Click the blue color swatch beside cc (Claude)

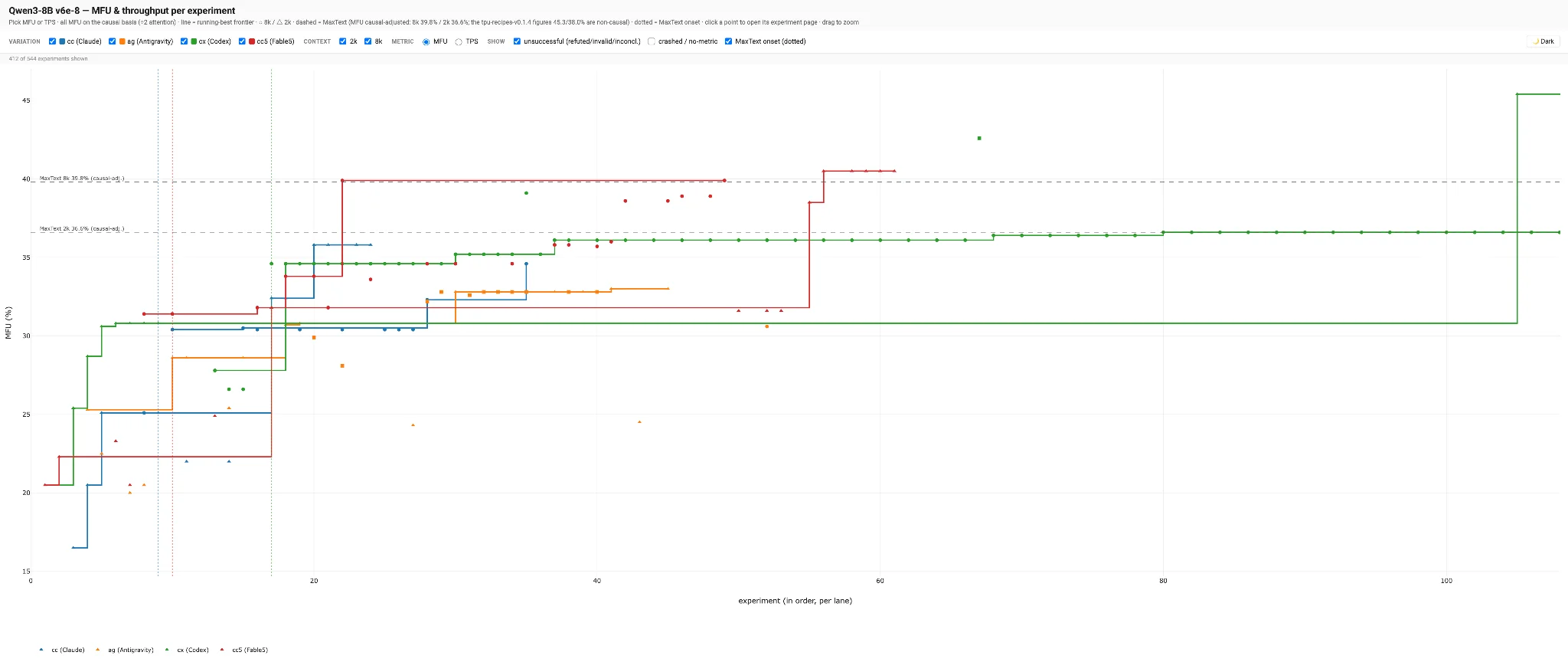click(62, 41)
